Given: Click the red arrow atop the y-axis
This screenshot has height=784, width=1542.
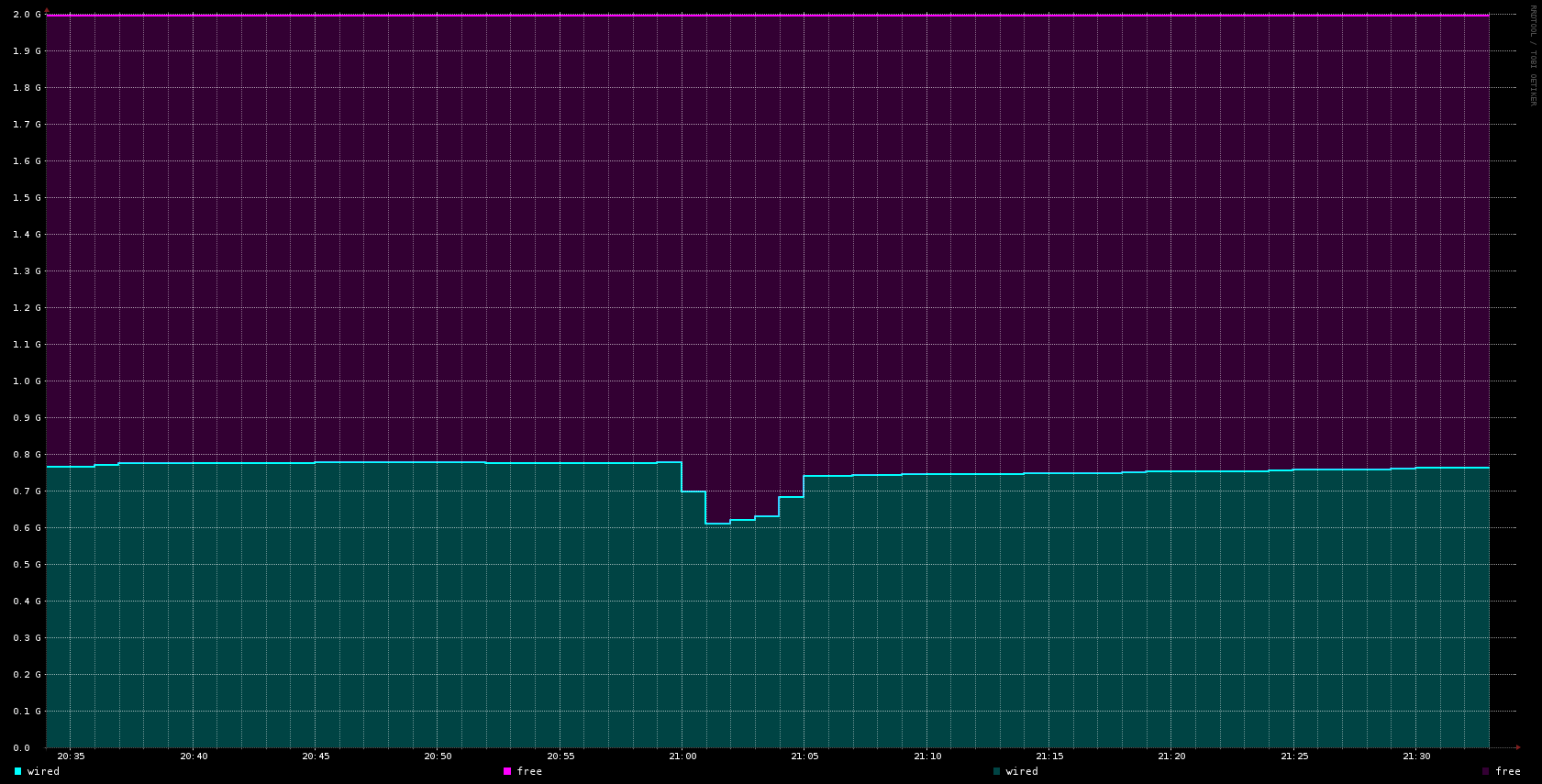Looking at the screenshot, I should 47,10.
